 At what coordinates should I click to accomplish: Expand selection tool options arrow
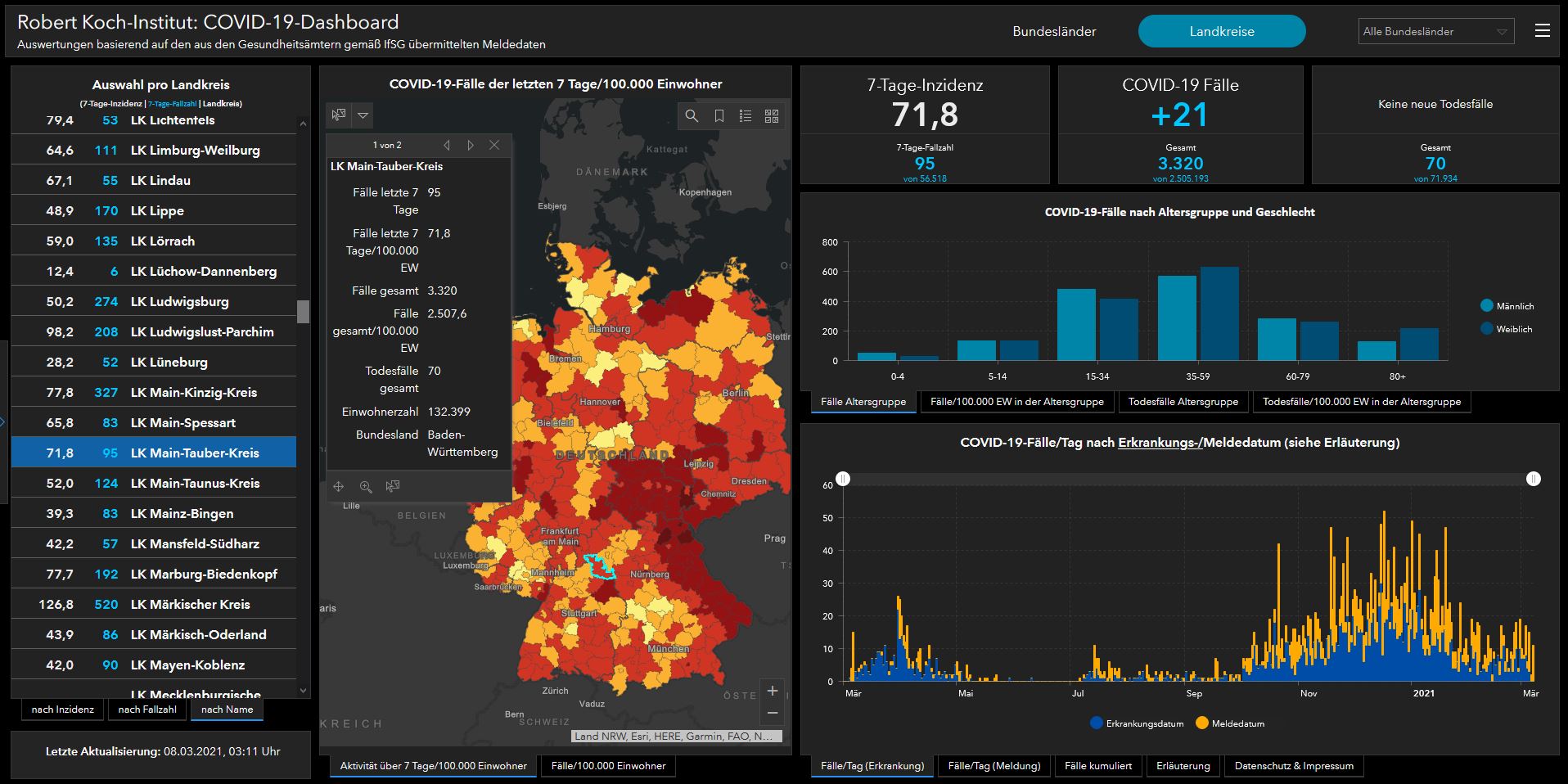point(363,115)
